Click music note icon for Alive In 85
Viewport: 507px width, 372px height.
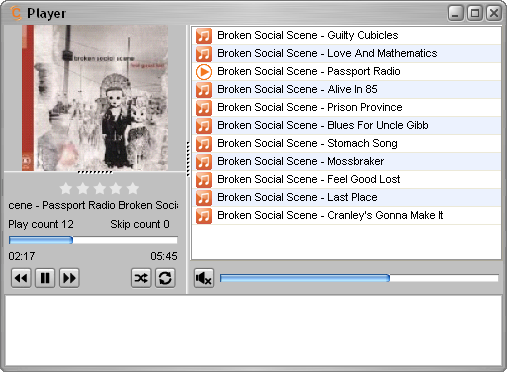click(x=204, y=90)
